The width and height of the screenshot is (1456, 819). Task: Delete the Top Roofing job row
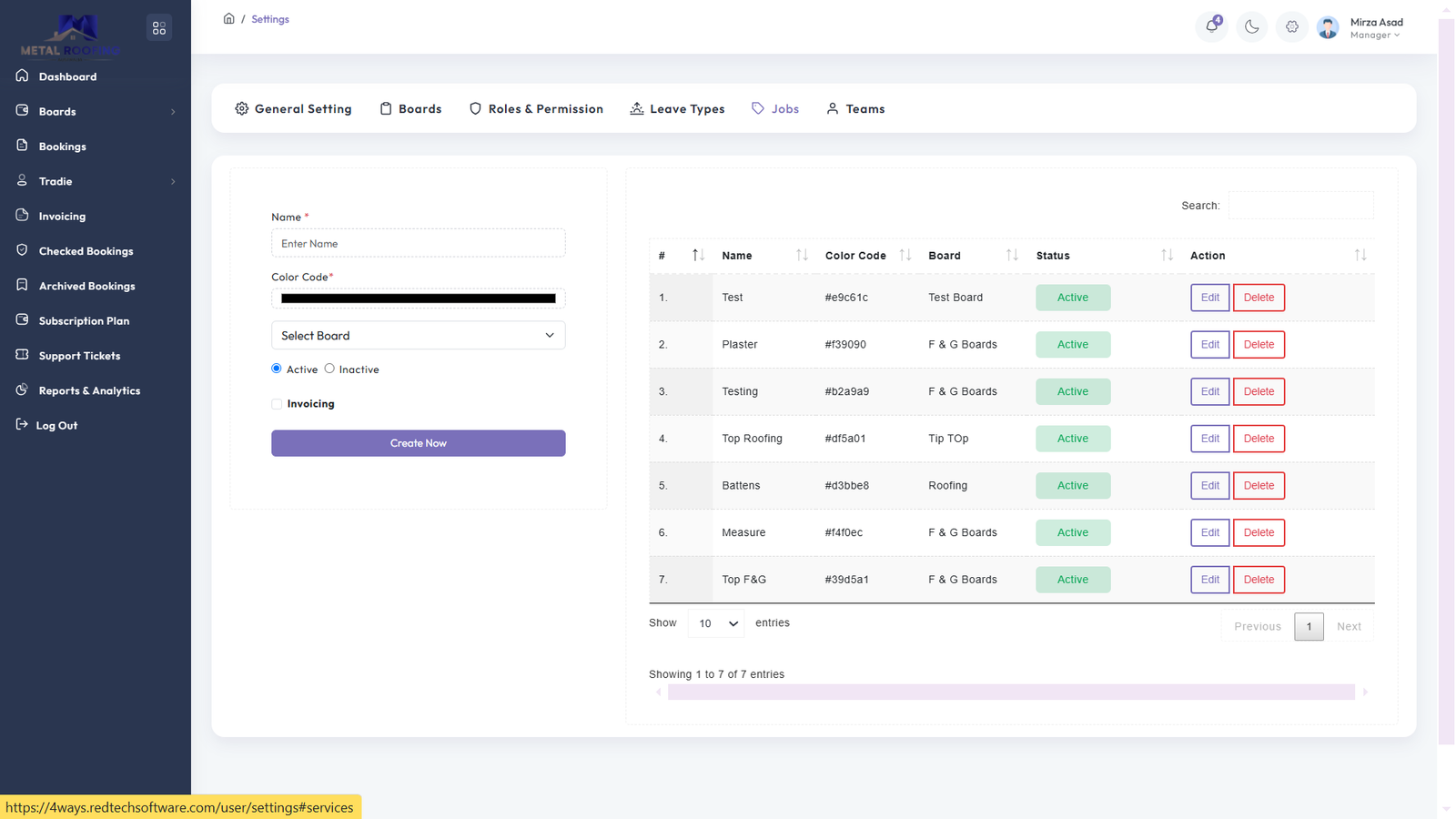tap(1259, 439)
